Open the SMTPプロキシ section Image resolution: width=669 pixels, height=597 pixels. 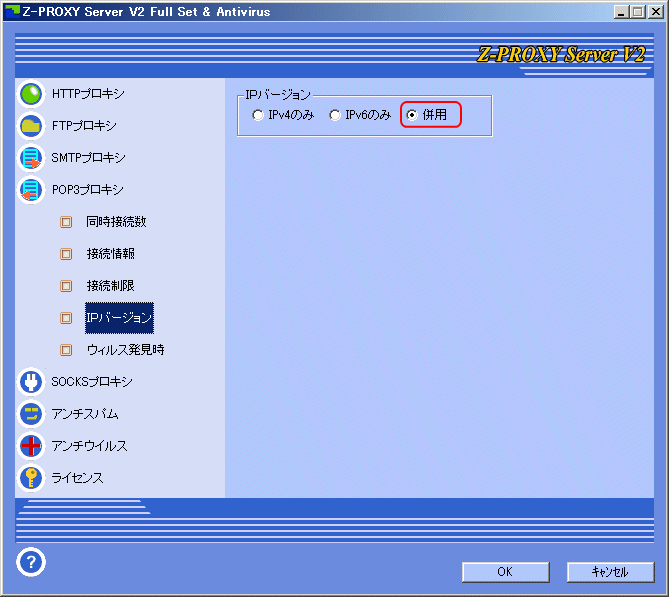[88, 158]
